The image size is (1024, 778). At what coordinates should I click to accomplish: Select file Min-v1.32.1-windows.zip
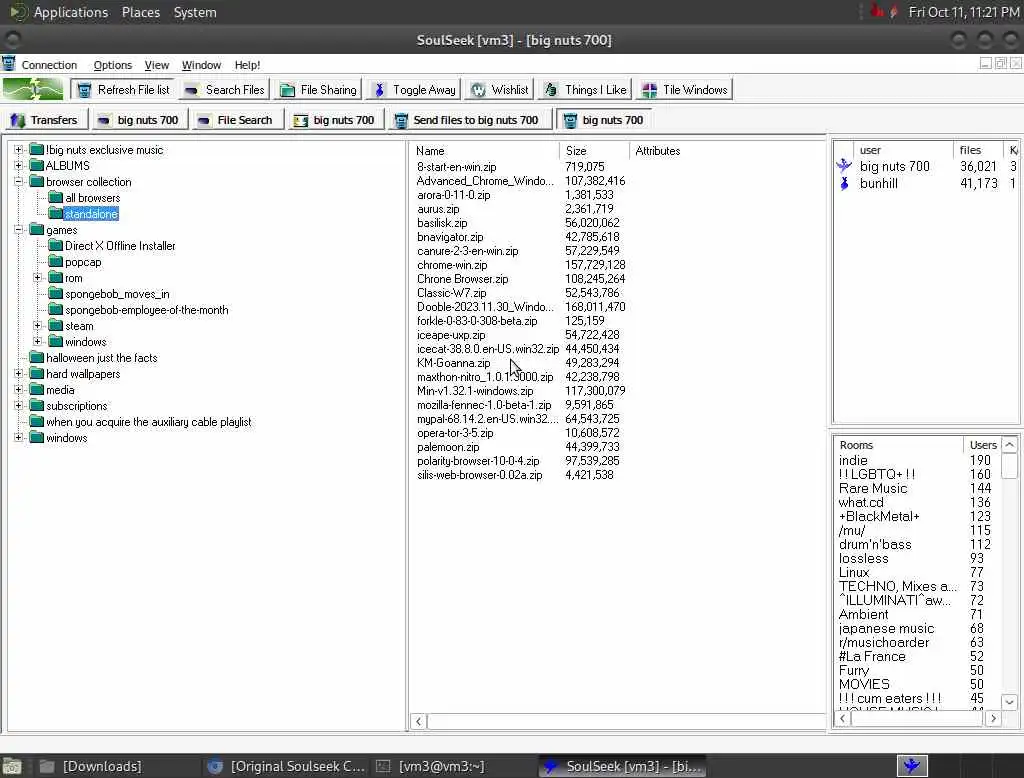pyautogui.click(x=475, y=391)
